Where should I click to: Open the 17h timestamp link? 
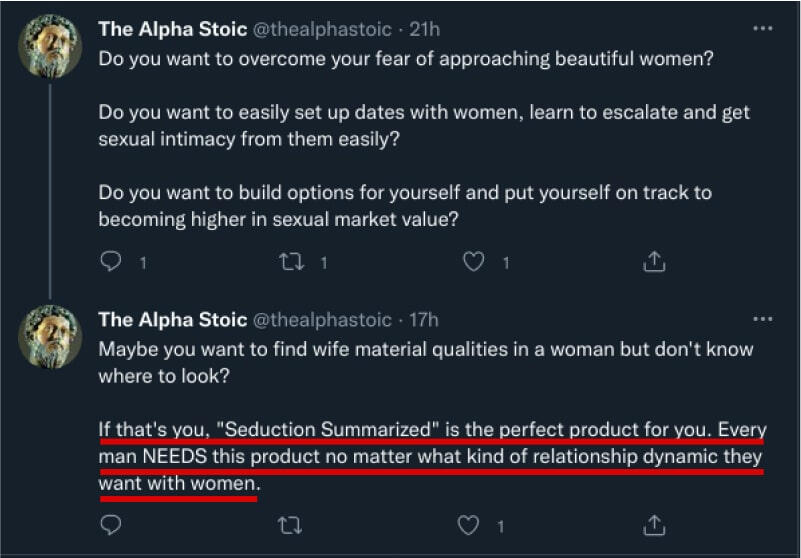[x=423, y=320]
